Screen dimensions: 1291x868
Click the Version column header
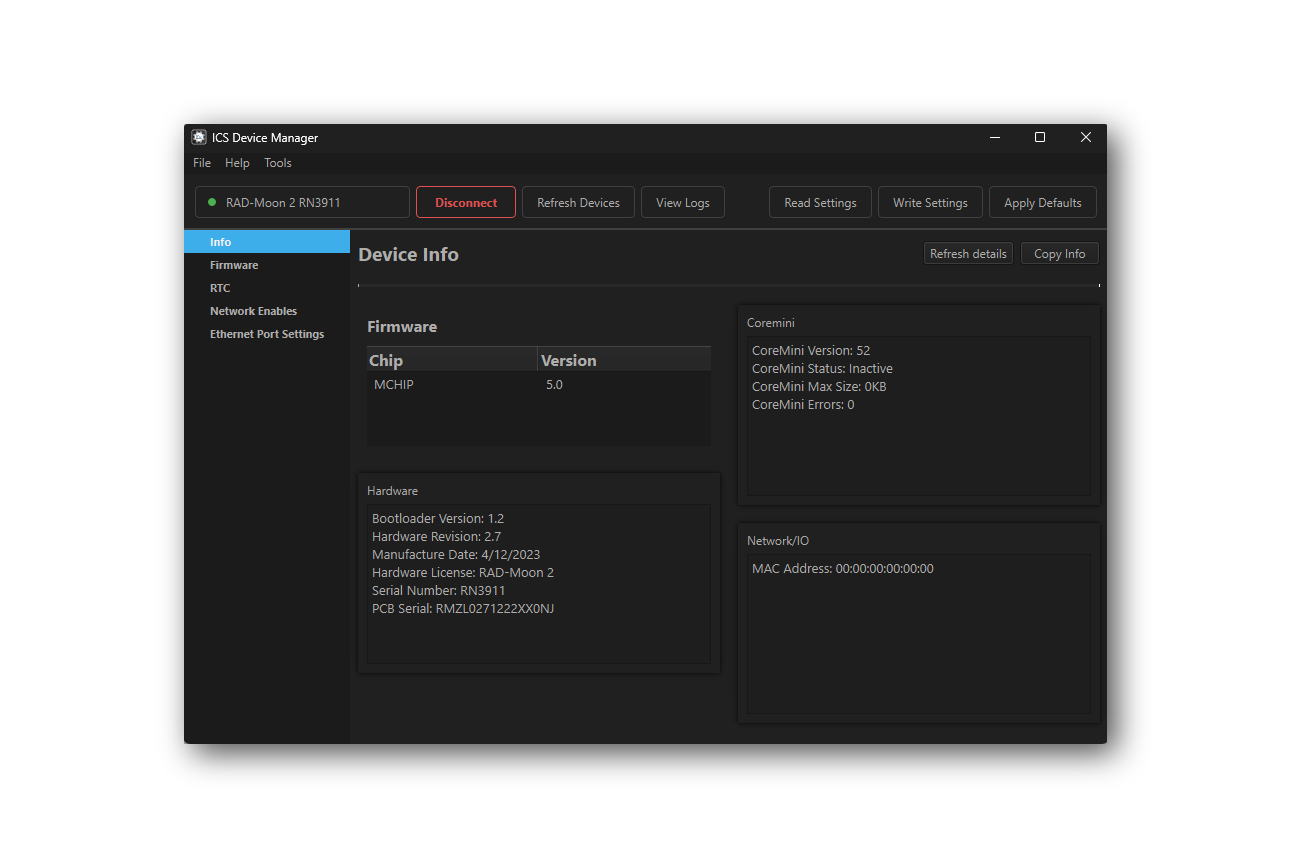tap(624, 360)
